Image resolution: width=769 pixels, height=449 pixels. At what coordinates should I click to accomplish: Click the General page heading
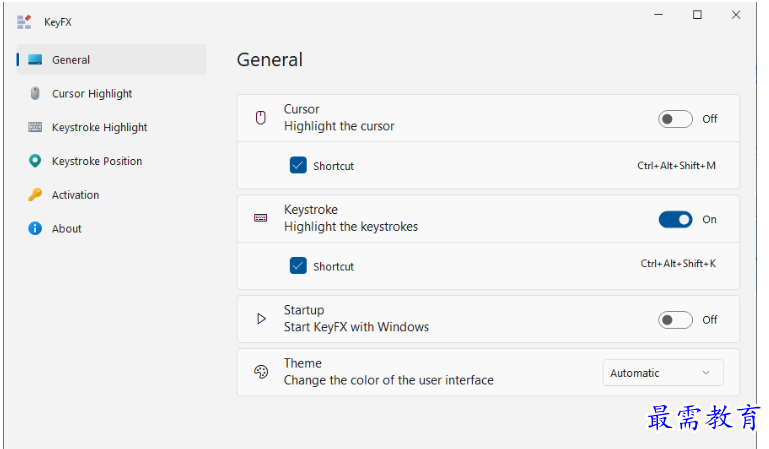pos(270,60)
